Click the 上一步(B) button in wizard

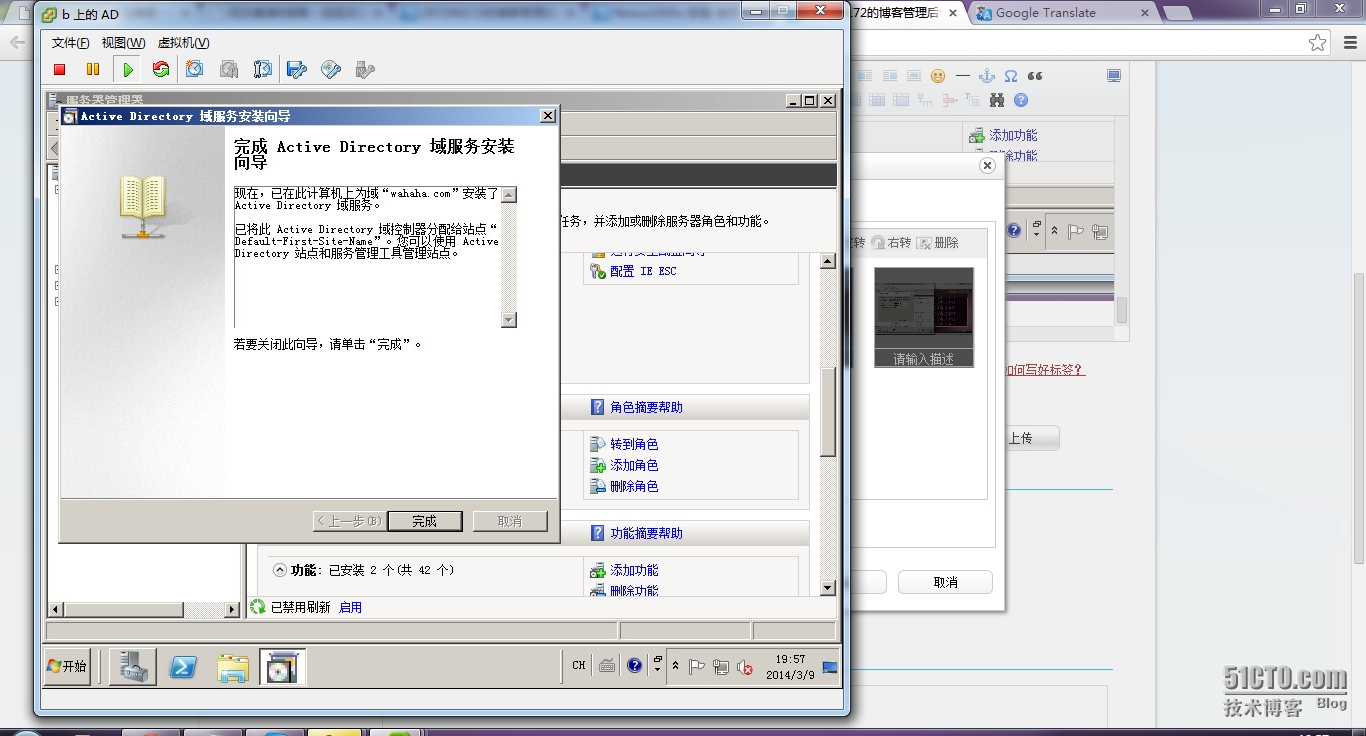tap(349, 521)
